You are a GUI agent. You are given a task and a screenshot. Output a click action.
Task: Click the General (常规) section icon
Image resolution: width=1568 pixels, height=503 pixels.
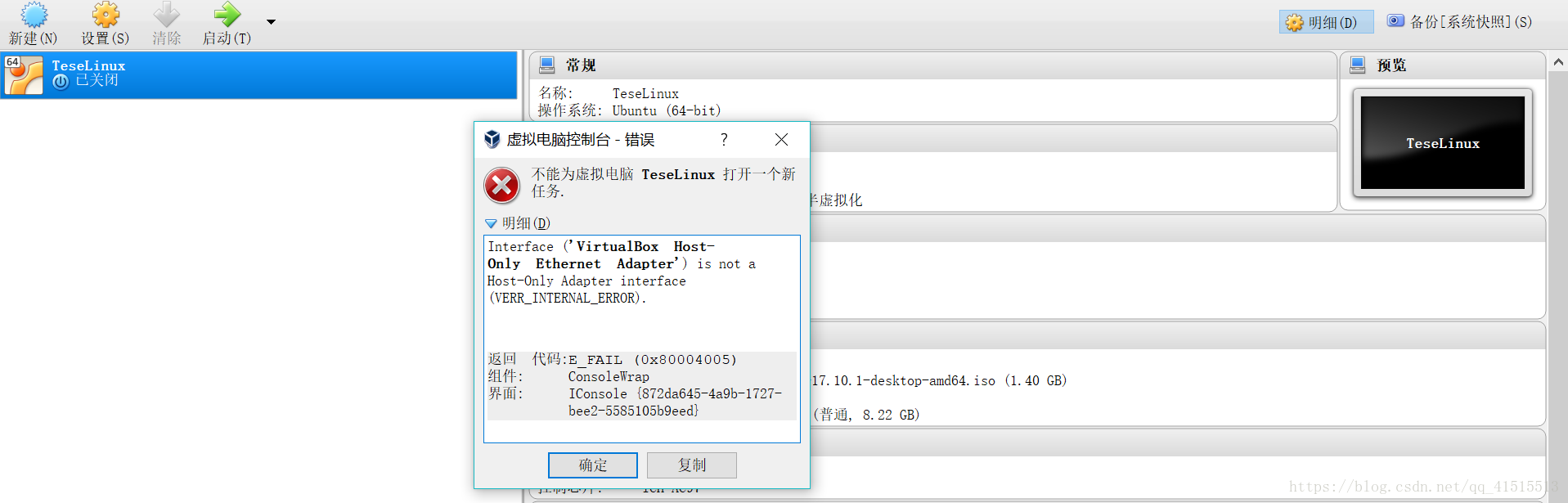(x=547, y=65)
